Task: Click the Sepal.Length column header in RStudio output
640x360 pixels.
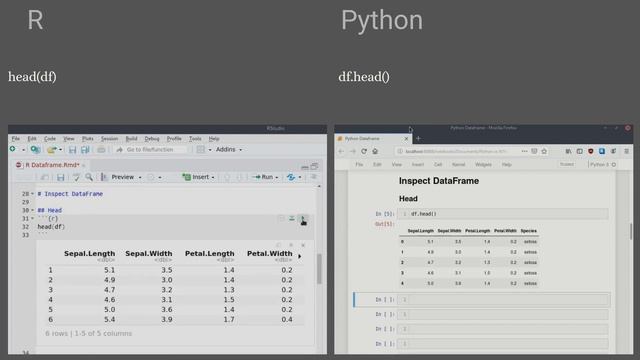Action: [89, 253]
